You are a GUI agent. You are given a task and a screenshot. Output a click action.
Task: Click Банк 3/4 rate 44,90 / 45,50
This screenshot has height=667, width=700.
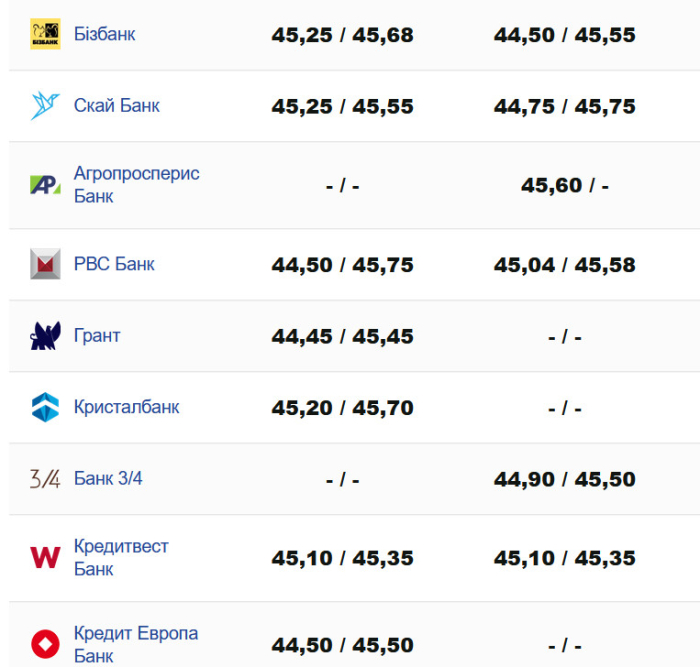[x=564, y=480]
